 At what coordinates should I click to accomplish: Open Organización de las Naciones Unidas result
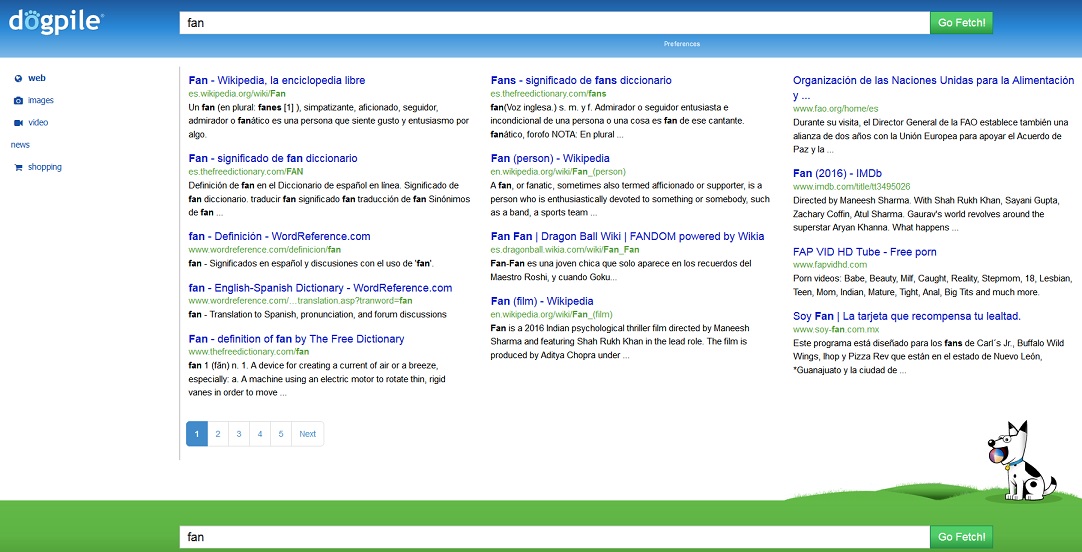934,88
